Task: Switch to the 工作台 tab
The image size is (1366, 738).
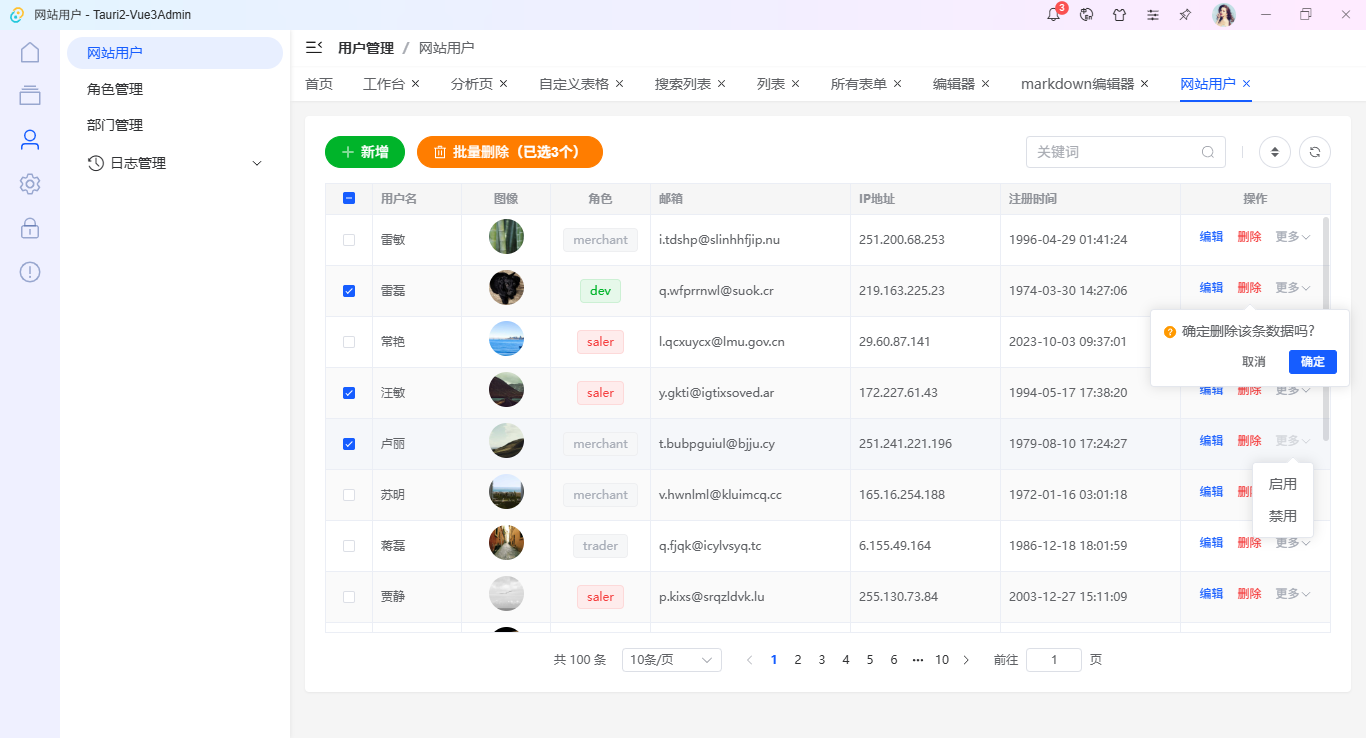Action: [x=384, y=84]
